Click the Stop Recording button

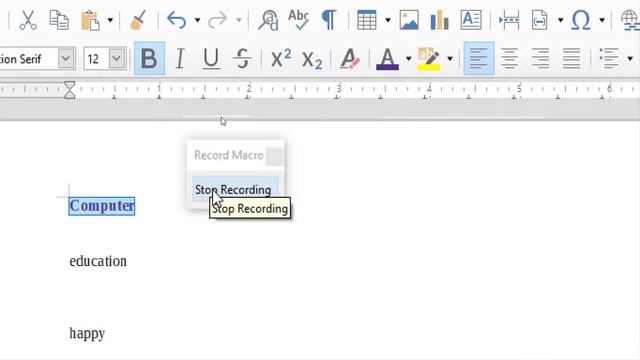[x=235, y=189]
